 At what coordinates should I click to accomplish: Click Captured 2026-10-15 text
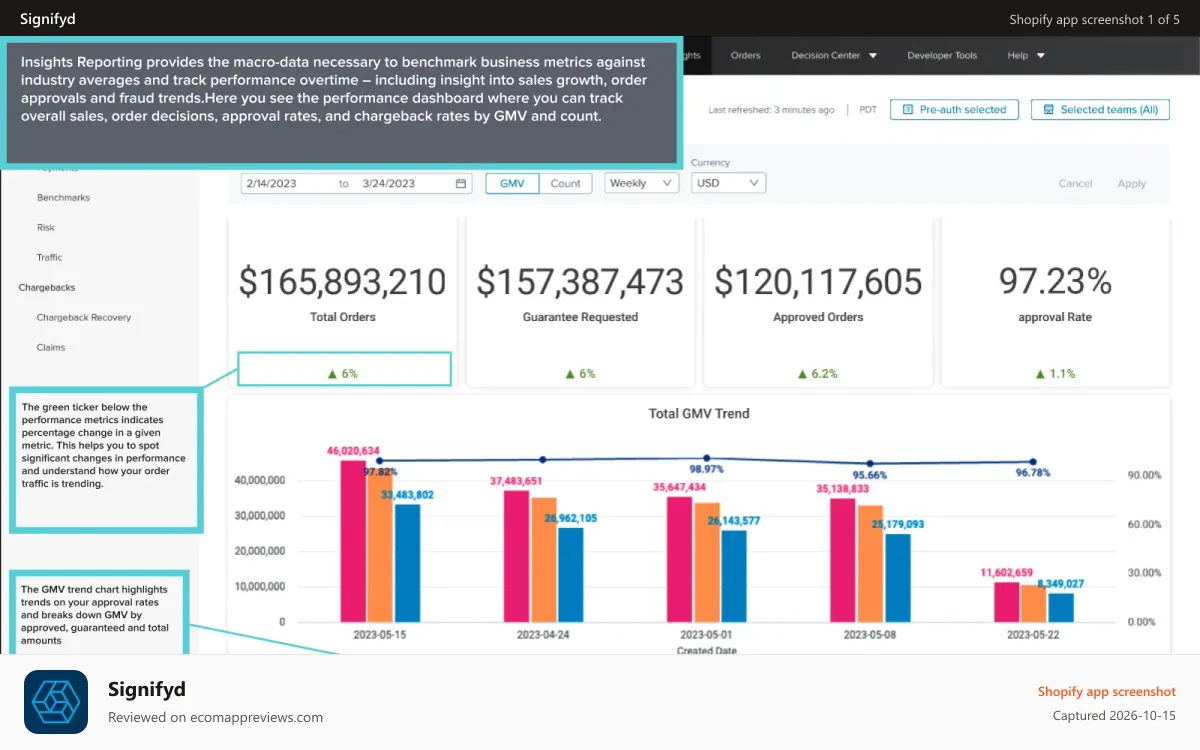1114,716
